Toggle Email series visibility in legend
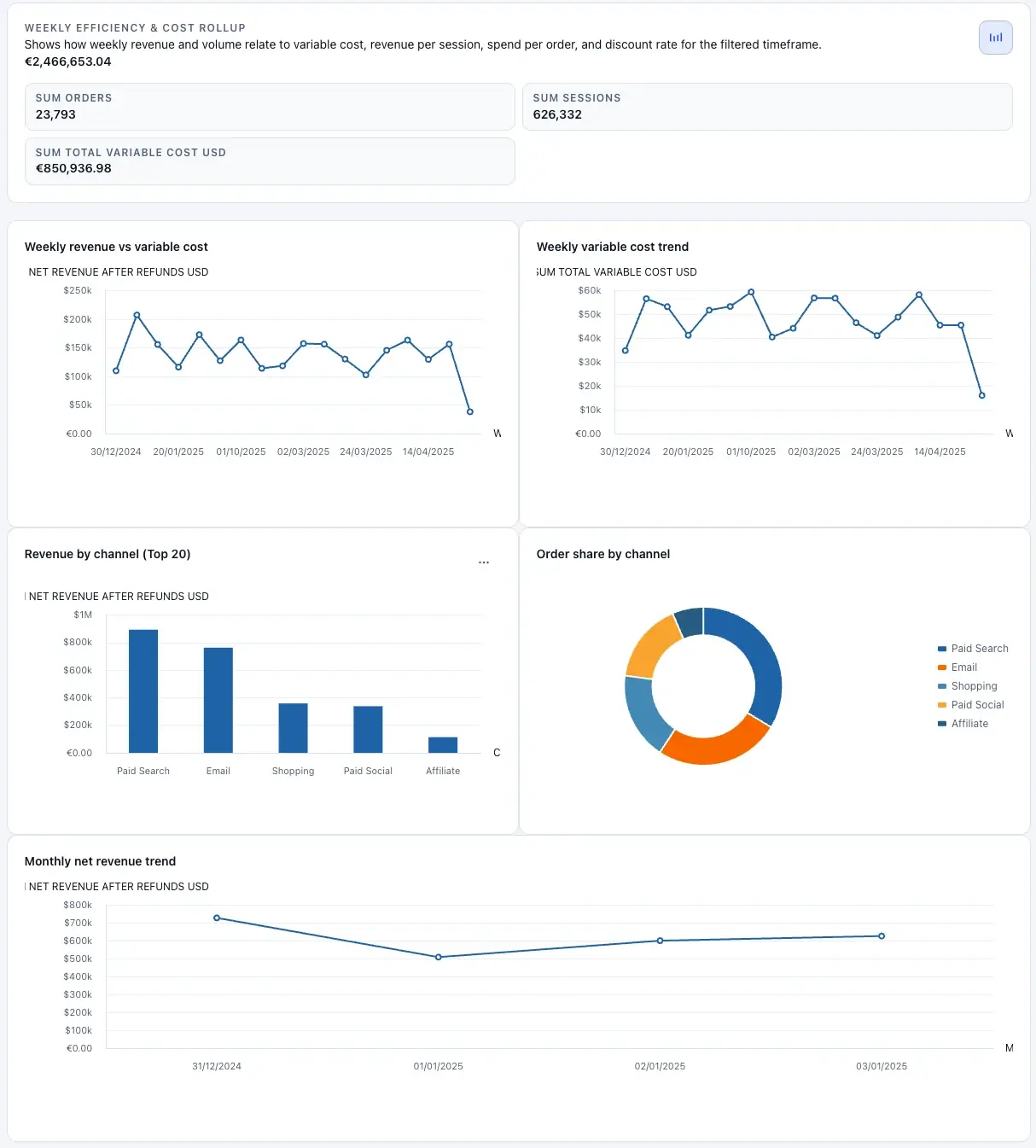This screenshot has height=1148, width=1036. tap(963, 667)
